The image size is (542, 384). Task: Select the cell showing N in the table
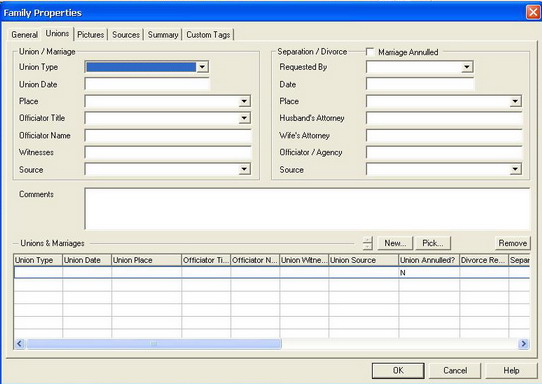coord(429,273)
